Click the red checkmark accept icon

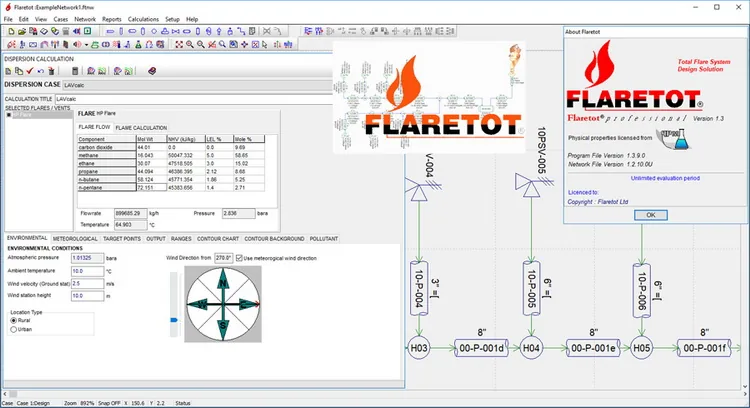tap(30, 71)
